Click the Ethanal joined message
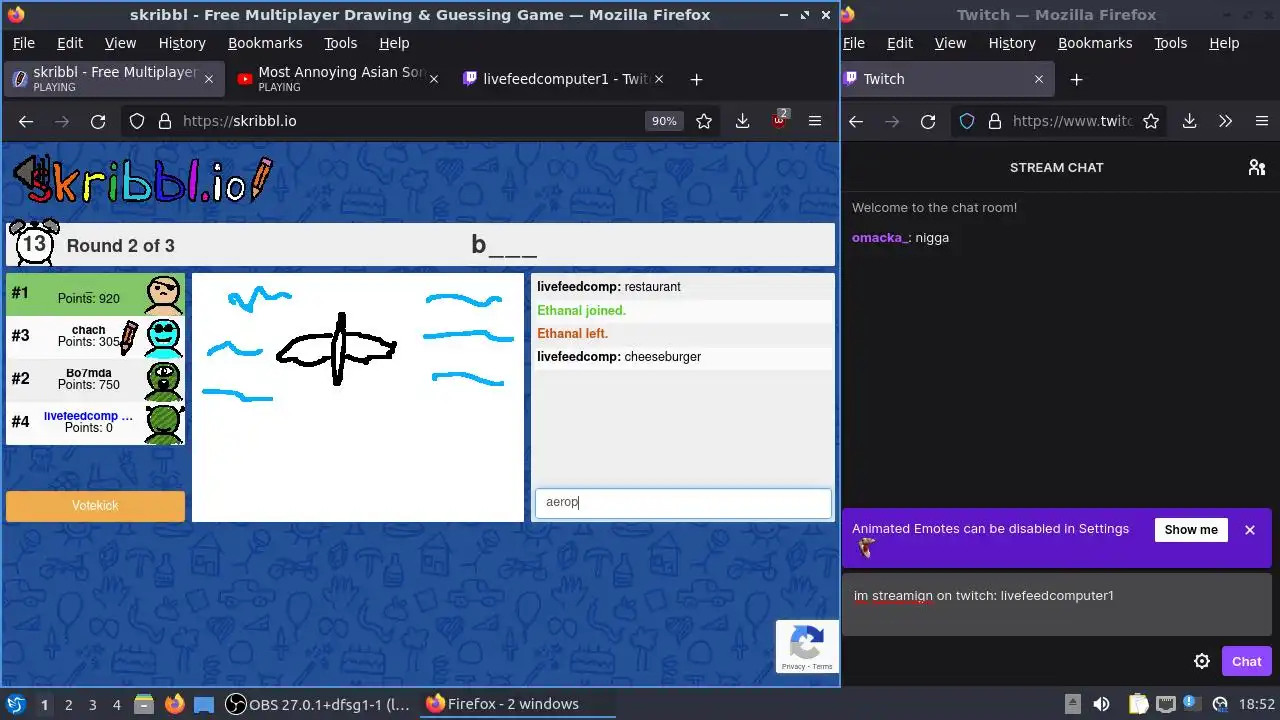The height and width of the screenshot is (720, 1280). pos(683,311)
